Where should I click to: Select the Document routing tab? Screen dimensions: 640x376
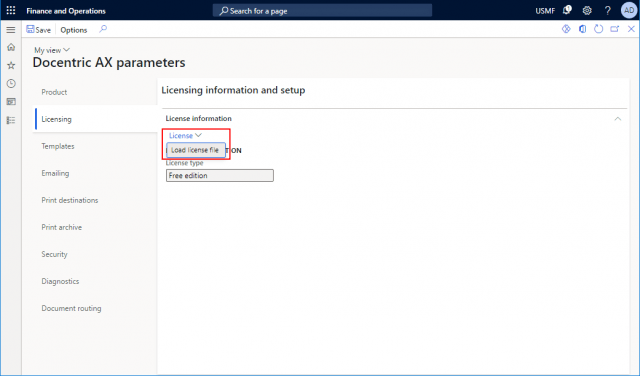(x=71, y=308)
